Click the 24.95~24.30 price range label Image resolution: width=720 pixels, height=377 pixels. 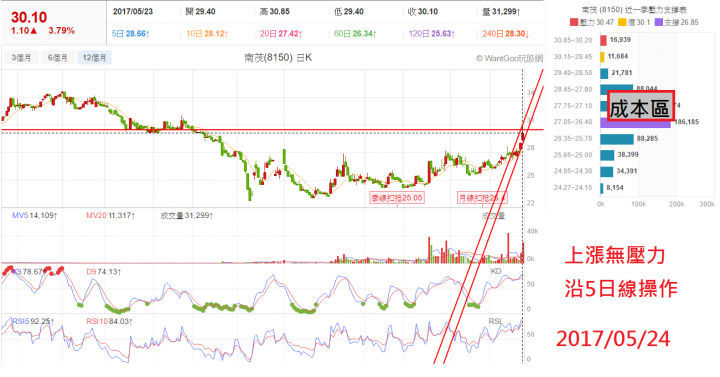573,171
